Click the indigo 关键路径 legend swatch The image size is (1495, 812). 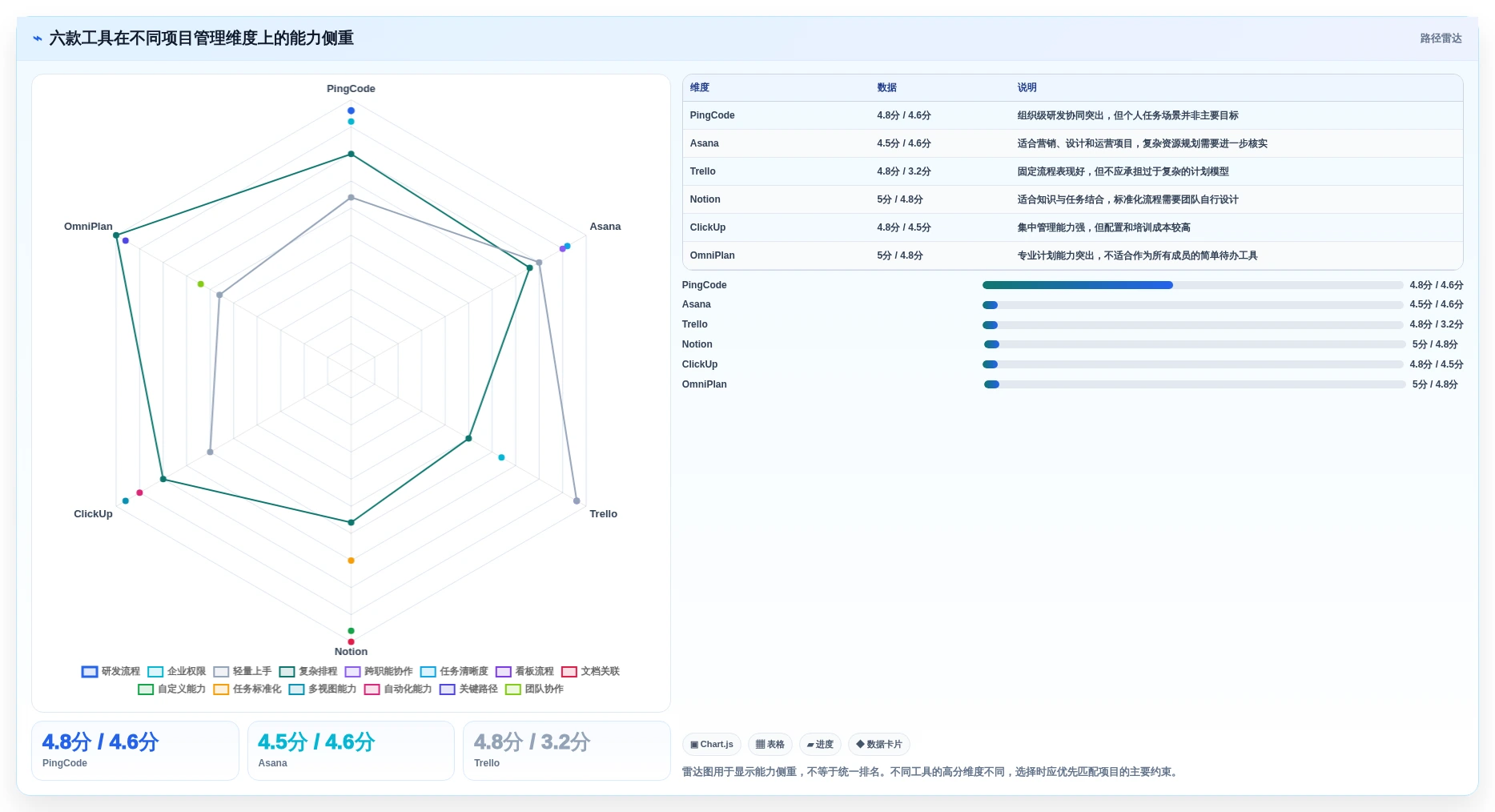coord(447,689)
